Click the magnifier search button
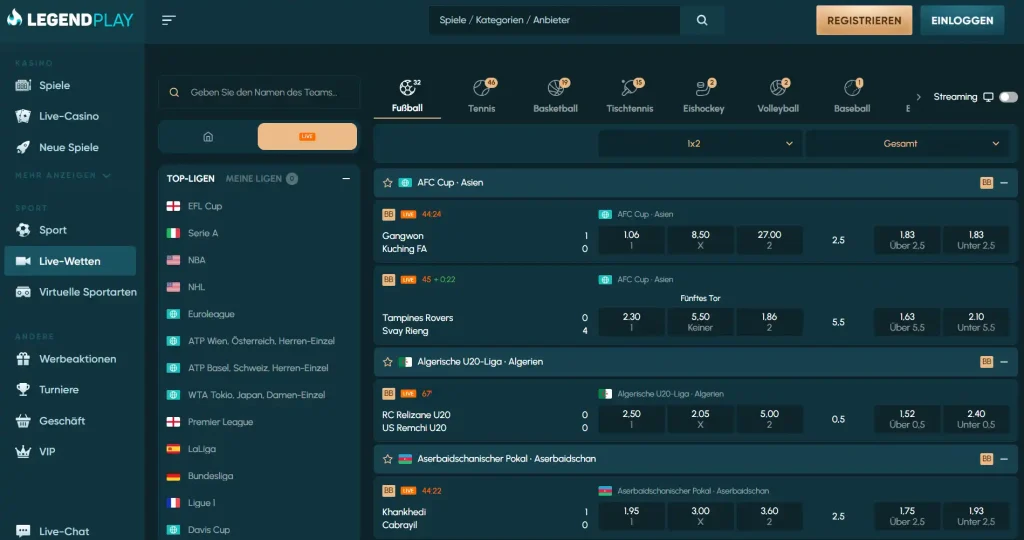The width and height of the screenshot is (1024, 540). point(702,20)
